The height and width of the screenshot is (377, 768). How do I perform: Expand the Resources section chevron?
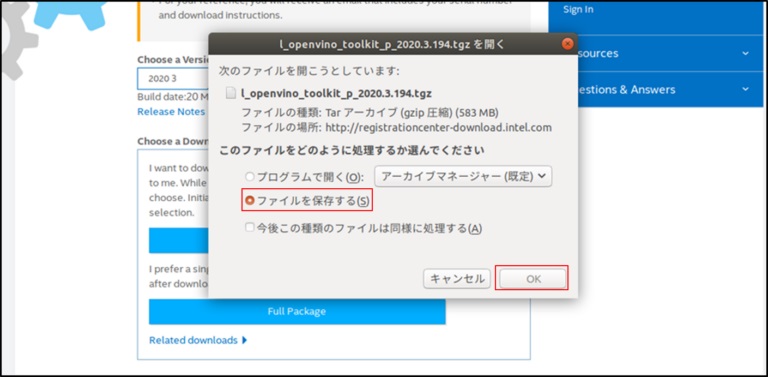pos(745,53)
